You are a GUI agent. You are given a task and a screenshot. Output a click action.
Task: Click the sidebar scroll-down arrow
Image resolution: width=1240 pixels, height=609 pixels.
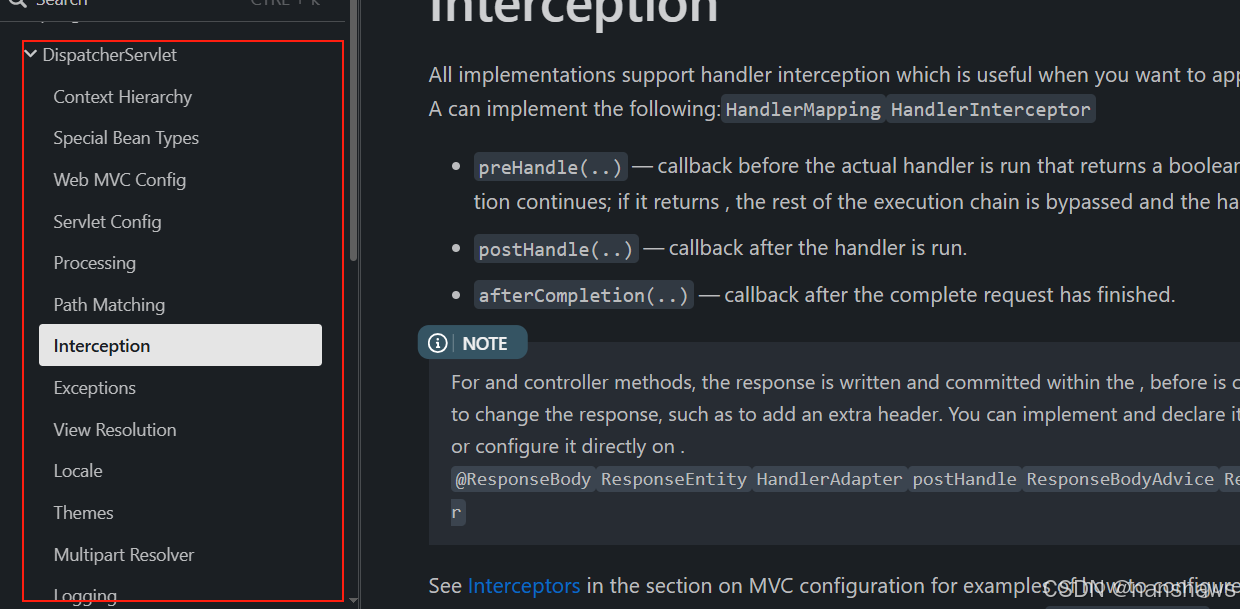[353, 600]
